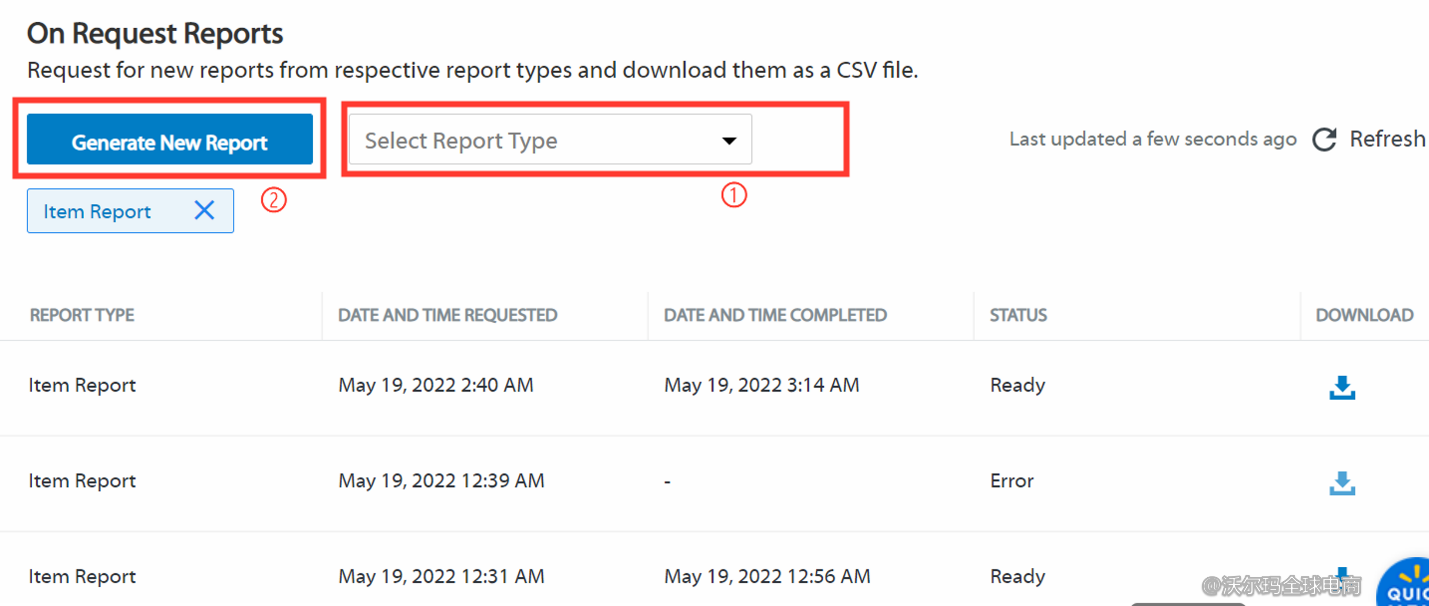Select the Item Report chip label
The width and height of the screenshot is (1429, 606).
(97, 211)
